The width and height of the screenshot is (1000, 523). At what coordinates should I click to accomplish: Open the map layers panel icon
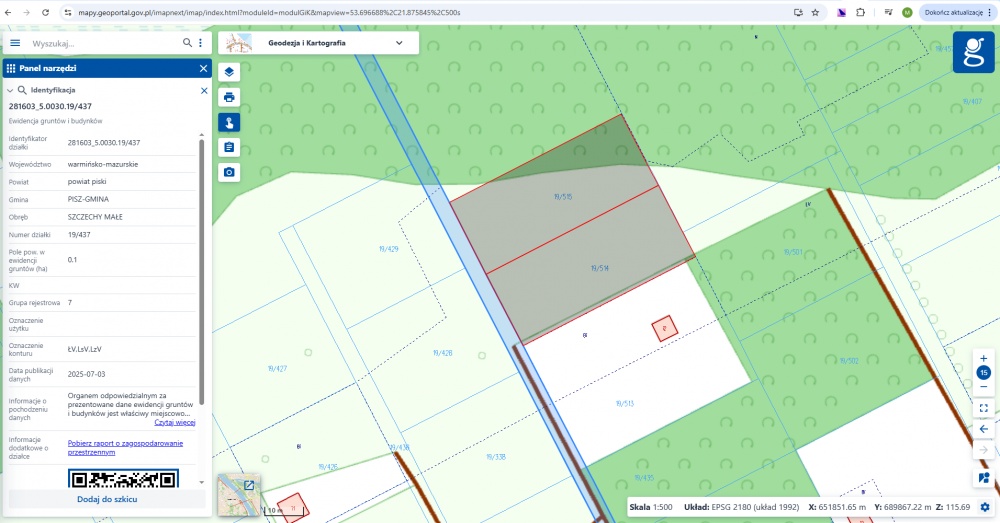pyautogui.click(x=229, y=72)
